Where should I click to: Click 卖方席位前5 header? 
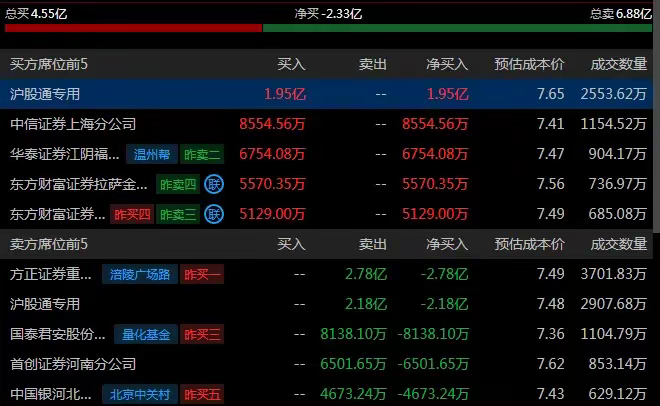point(49,244)
